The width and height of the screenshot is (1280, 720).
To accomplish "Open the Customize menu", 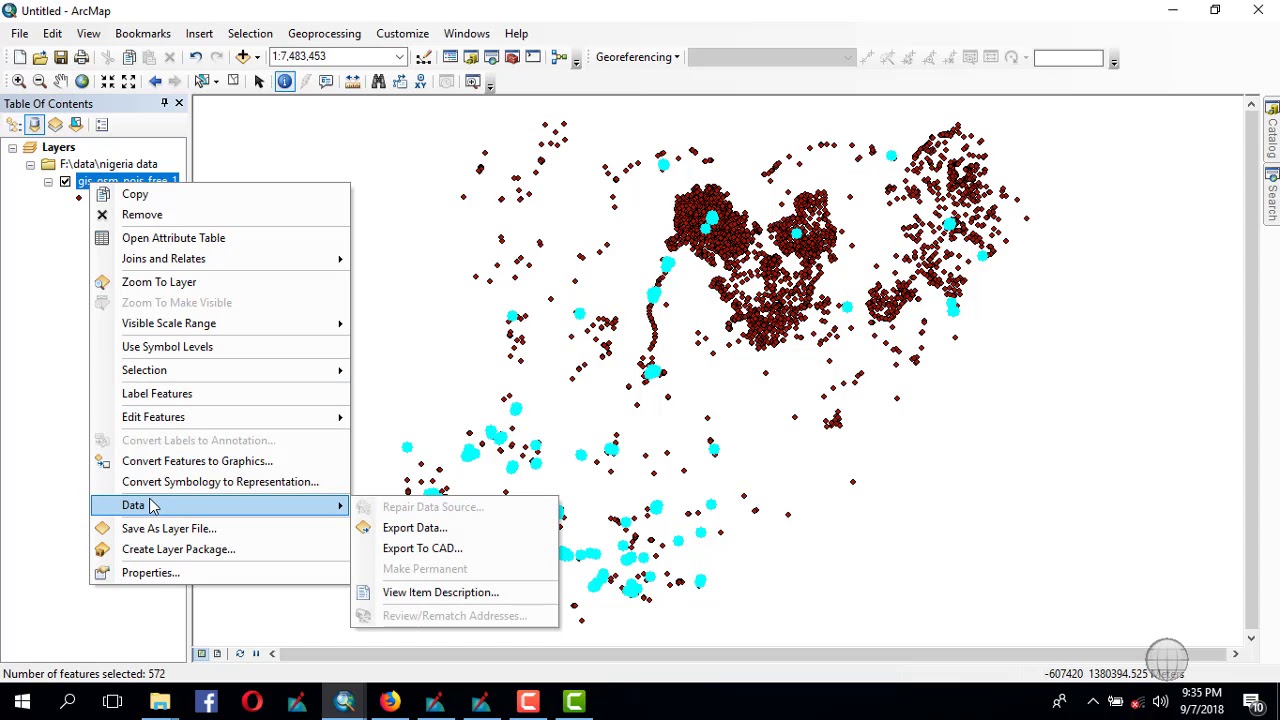I will pos(402,33).
